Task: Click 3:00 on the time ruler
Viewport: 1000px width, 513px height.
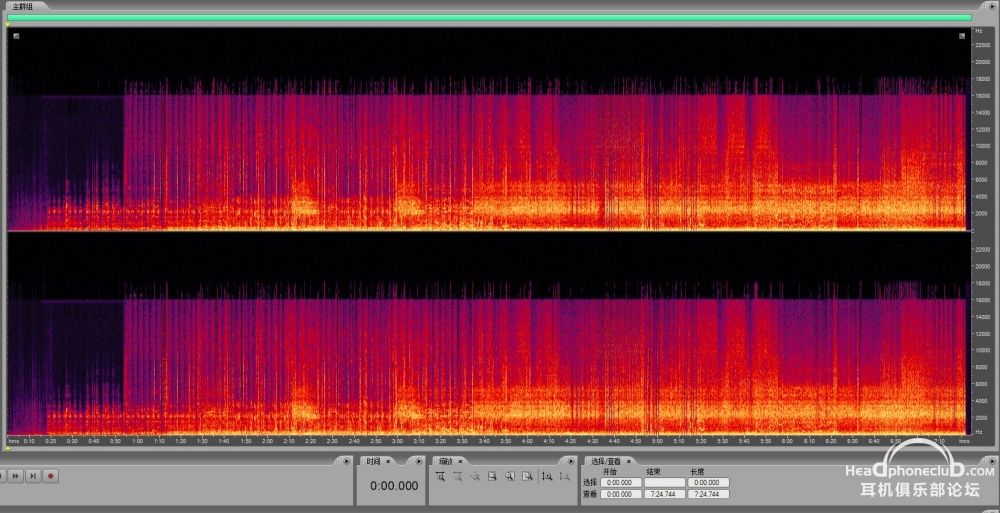Action: tap(397, 441)
